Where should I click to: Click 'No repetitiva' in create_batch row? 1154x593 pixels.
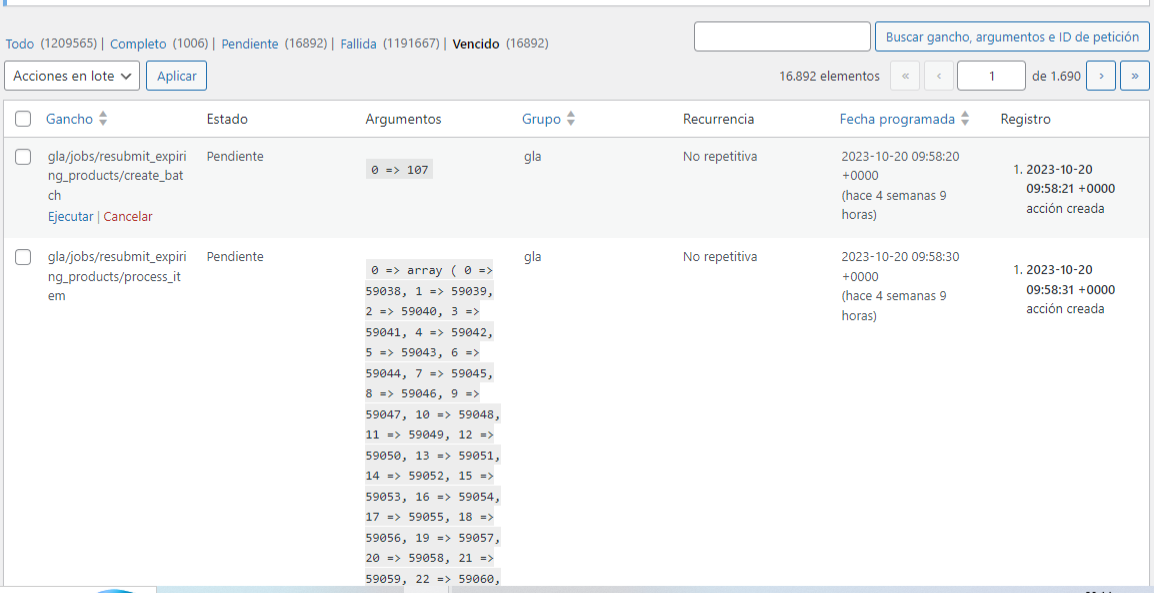pos(720,156)
